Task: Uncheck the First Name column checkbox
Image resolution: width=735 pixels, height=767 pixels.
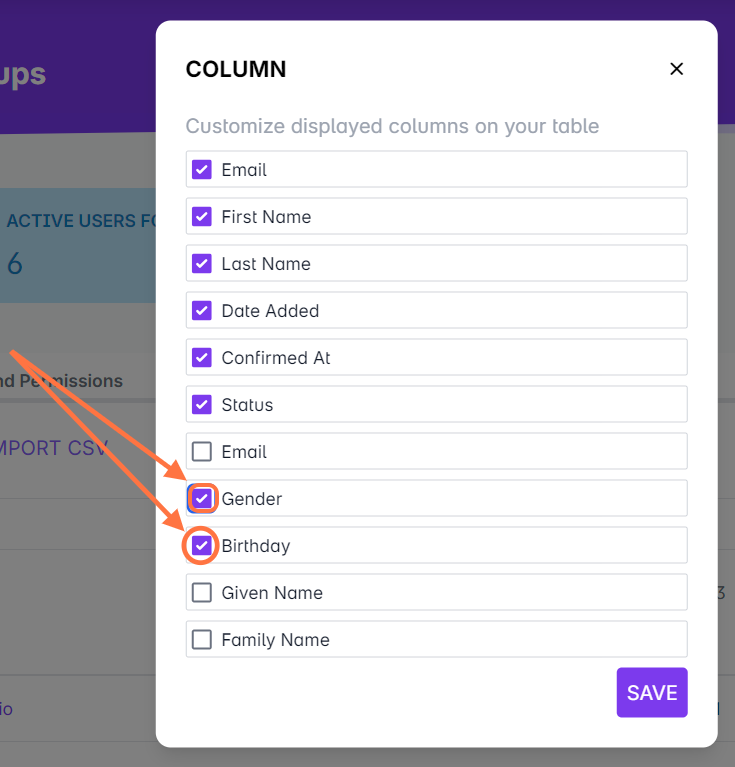Action: (202, 217)
